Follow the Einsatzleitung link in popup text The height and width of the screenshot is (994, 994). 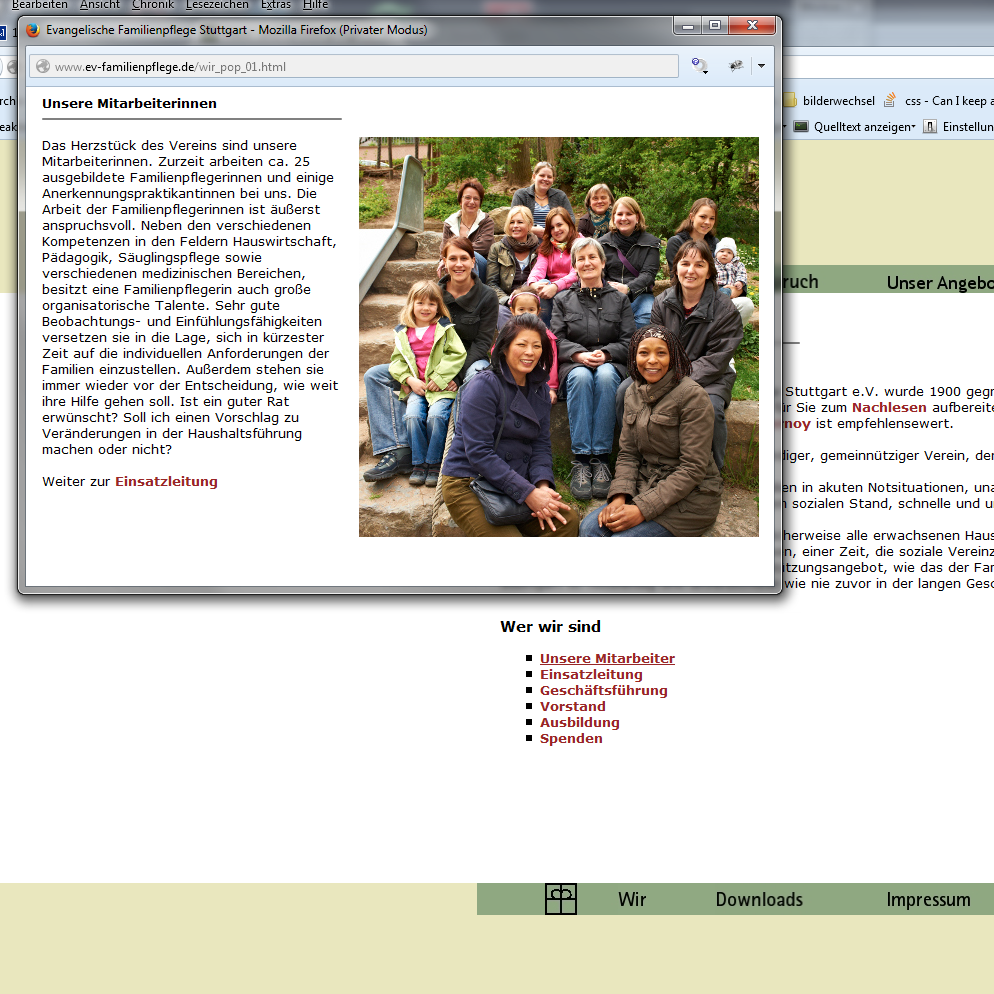166,482
